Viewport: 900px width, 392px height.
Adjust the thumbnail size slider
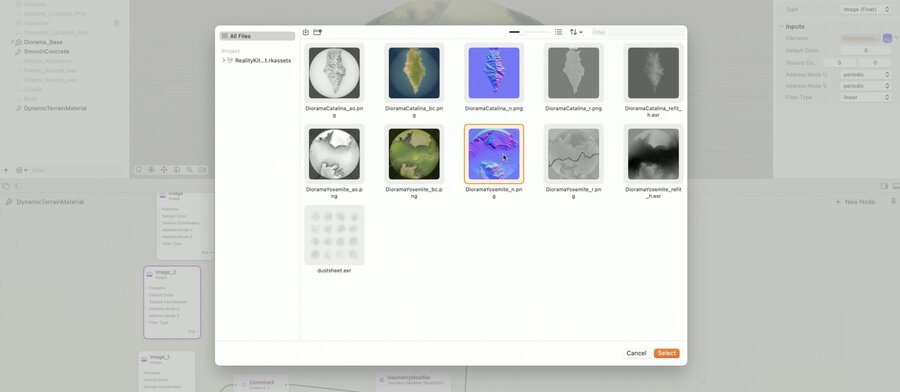(529, 32)
